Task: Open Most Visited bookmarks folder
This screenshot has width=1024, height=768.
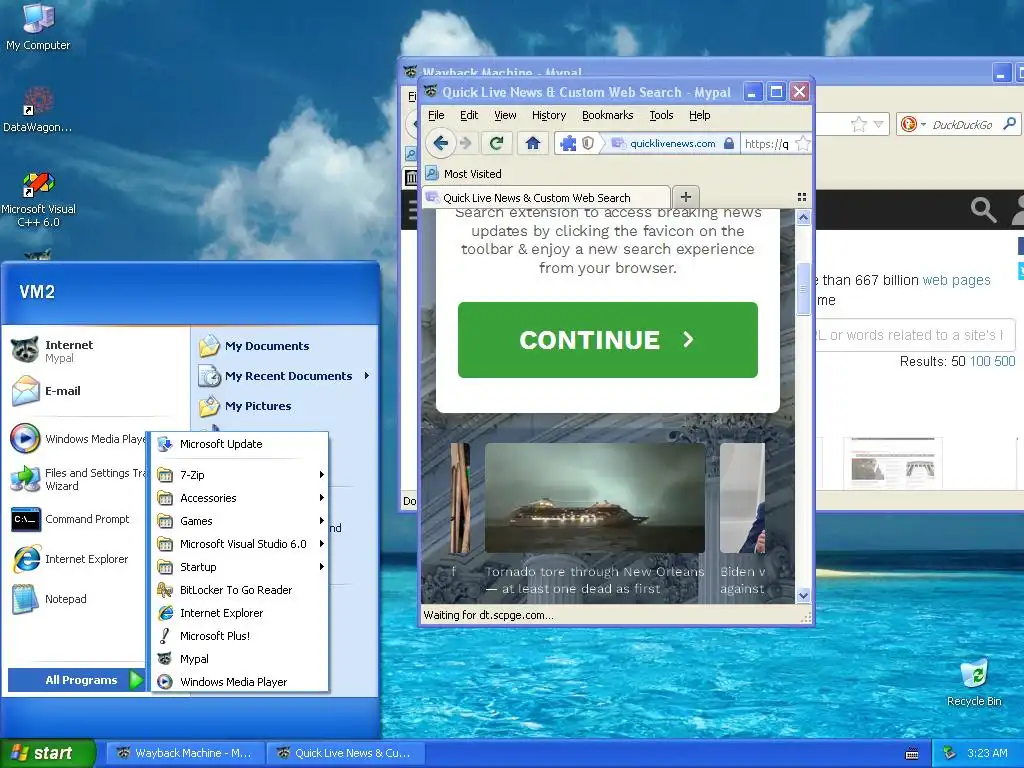Action: coord(464,174)
